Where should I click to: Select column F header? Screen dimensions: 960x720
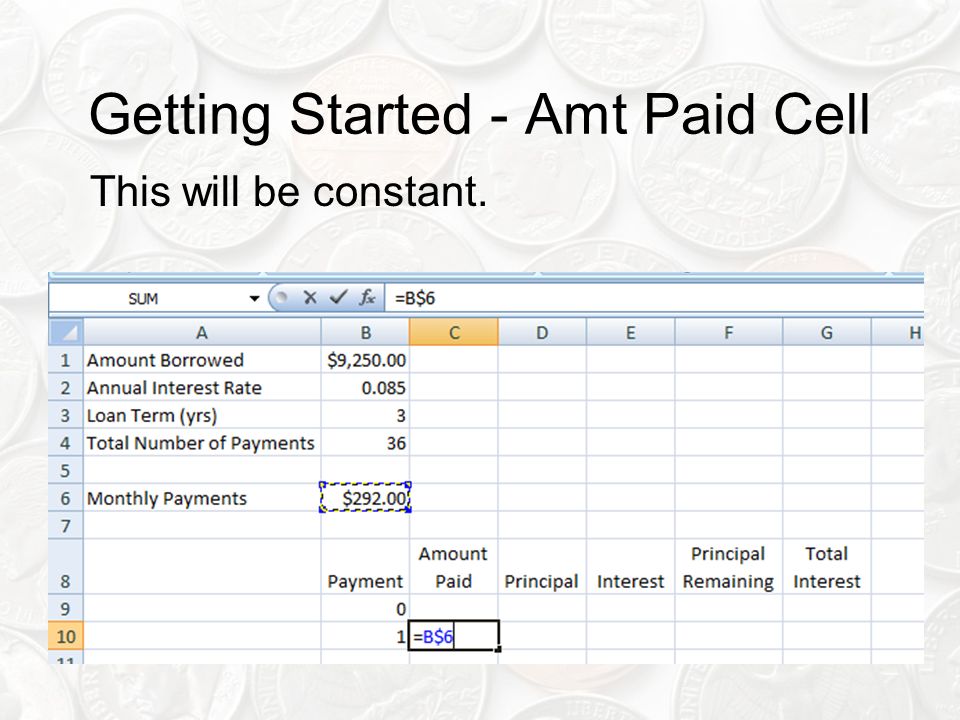click(729, 332)
